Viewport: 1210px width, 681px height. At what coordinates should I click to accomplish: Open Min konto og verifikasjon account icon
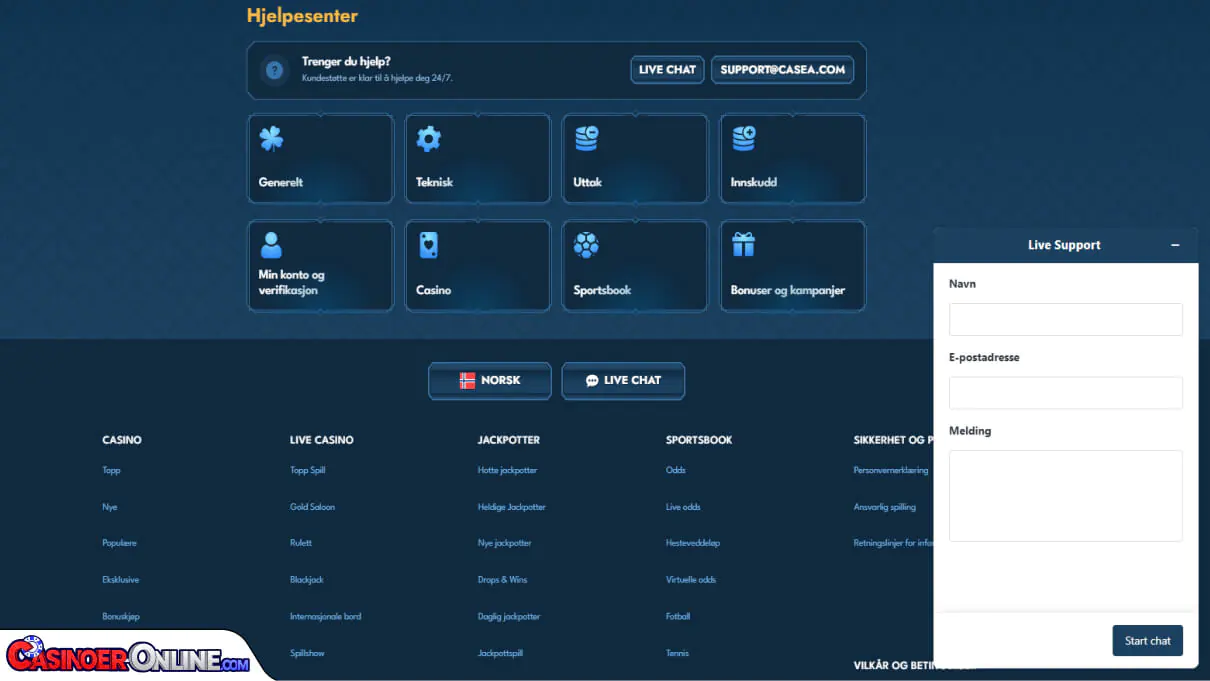pyautogui.click(x=320, y=265)
